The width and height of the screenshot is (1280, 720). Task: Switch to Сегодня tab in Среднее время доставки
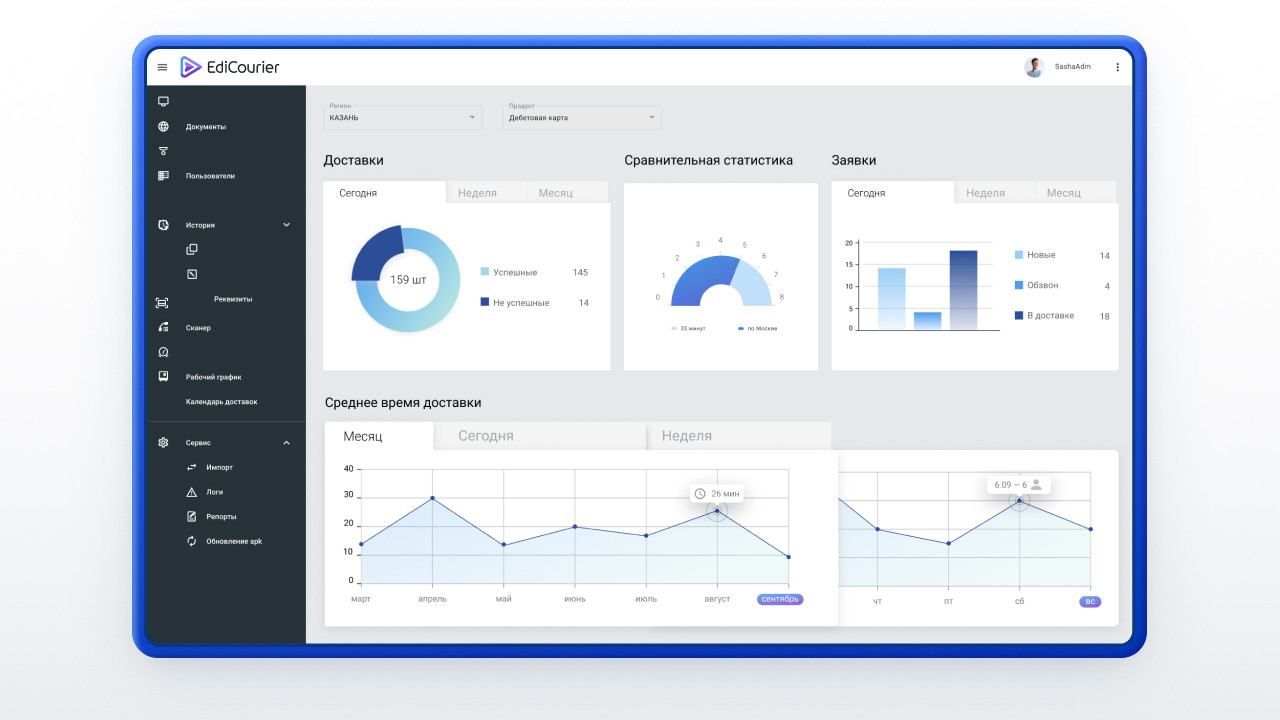click(x=540, y=436)
